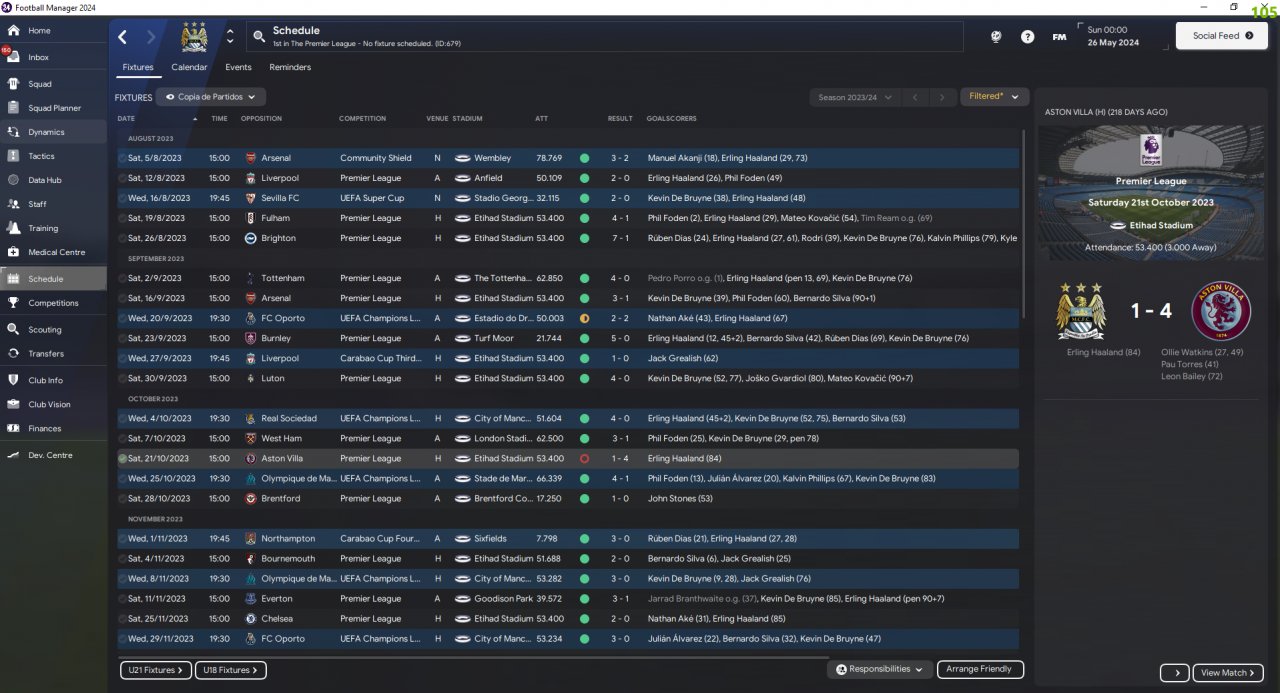The height and width of the screenshot is (693, 1280).
Task: Click Arsenal badge in Community Shield row
Action: (x=251, y=158)
